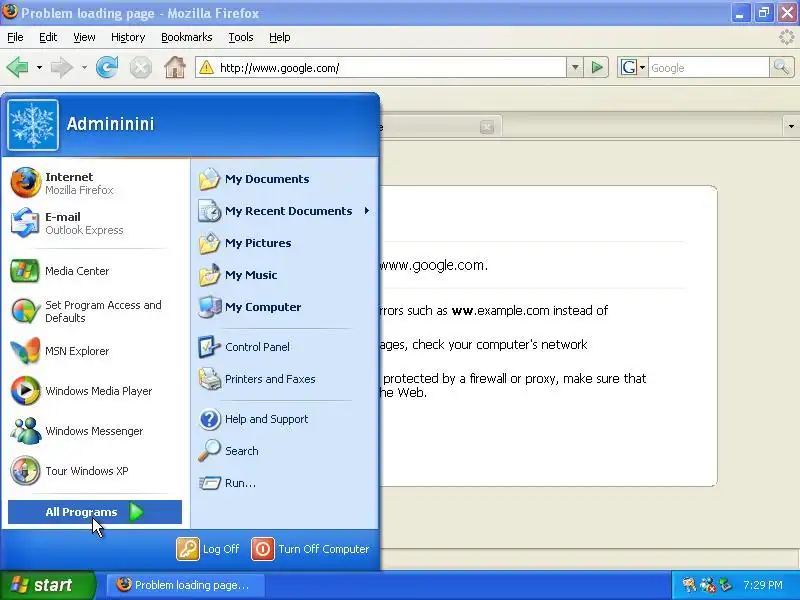Reload the page with the refresh icon
Viewport: 800px width, 600px height.
pyautogui.click(x=107, y=67)
